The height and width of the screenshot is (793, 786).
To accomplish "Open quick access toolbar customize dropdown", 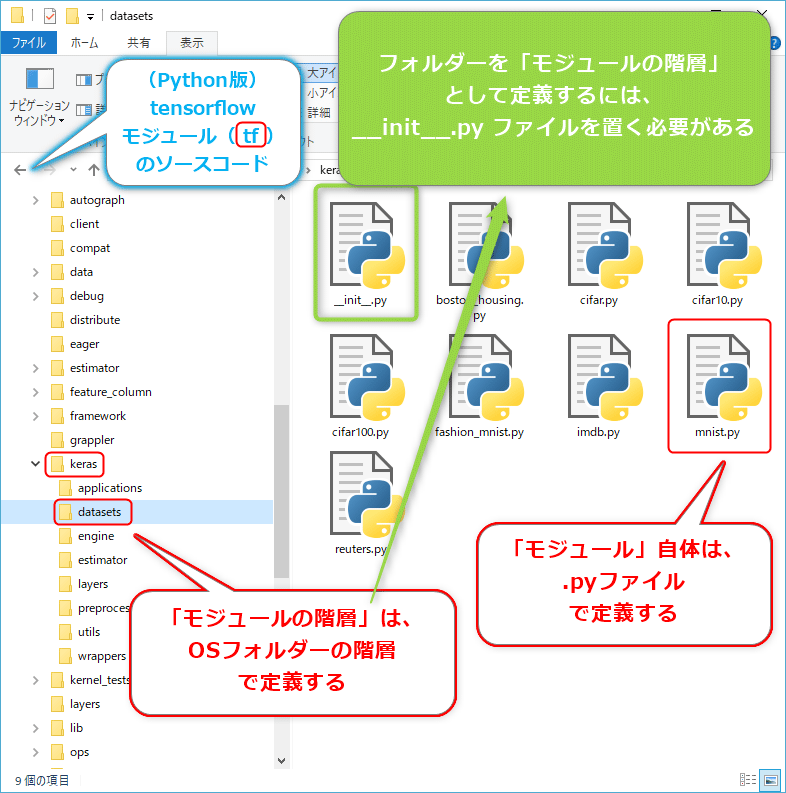I will click(90, 17).
